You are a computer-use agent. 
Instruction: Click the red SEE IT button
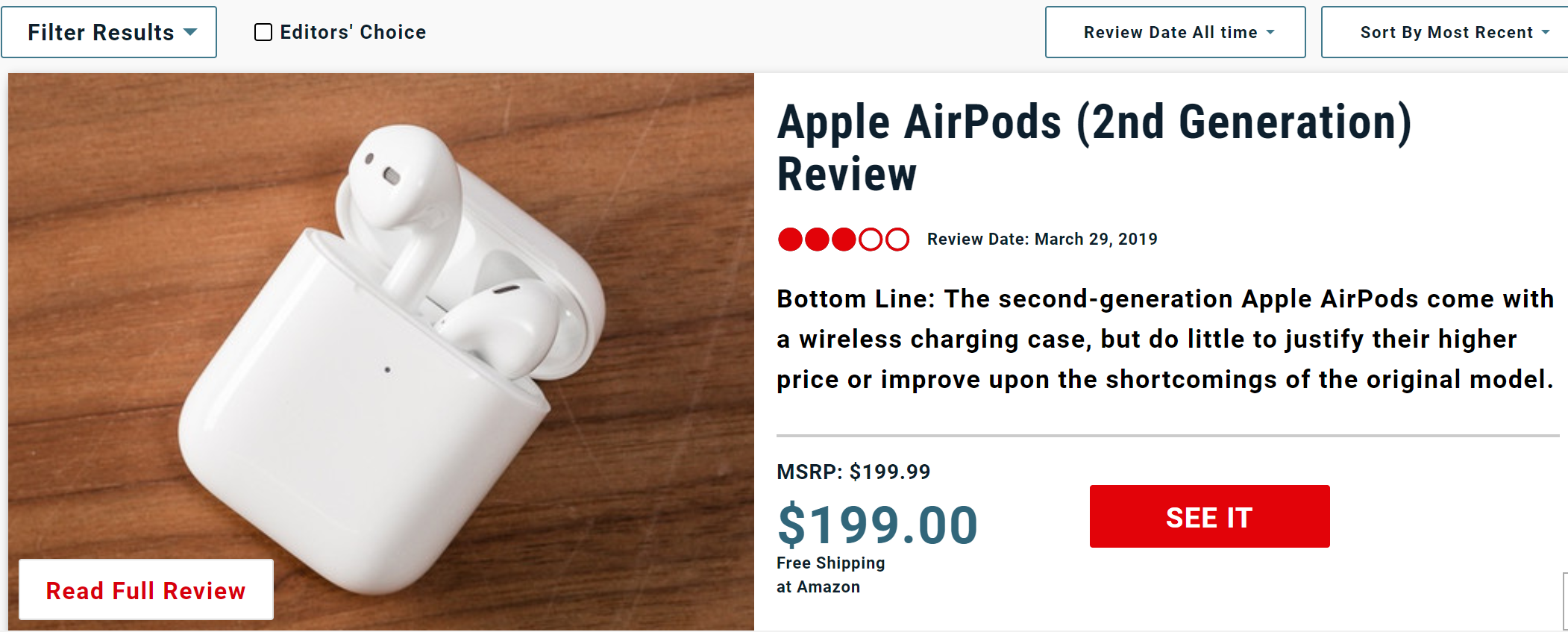tap(1209, 516)
